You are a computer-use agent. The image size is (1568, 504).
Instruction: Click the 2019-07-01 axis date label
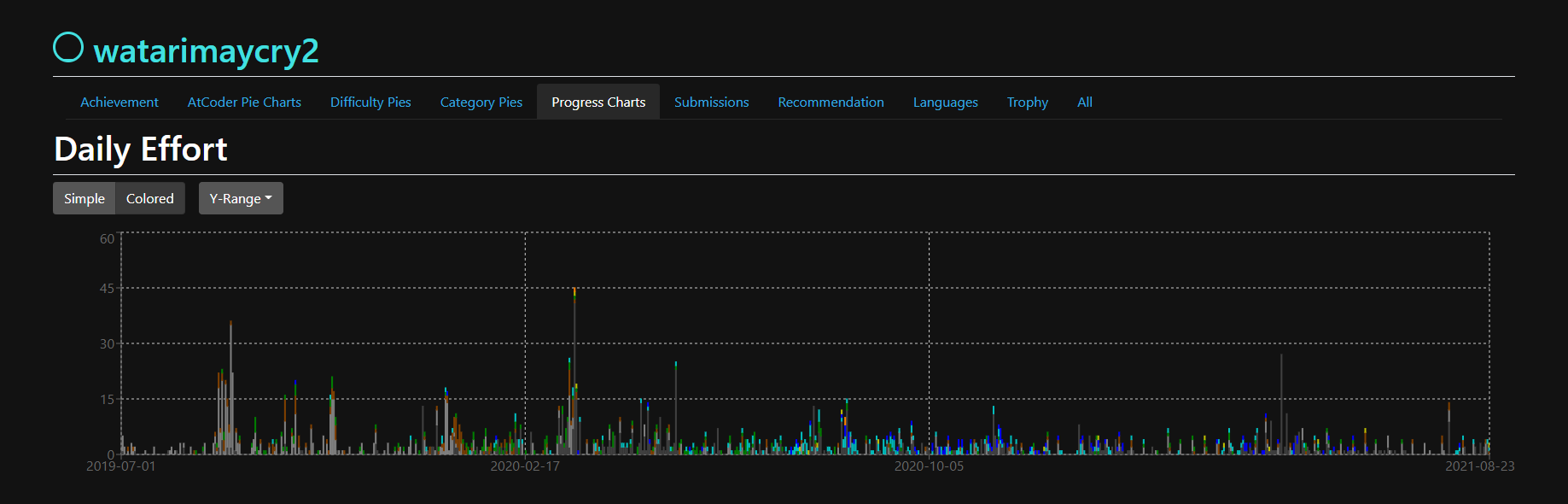coord(121,466)
